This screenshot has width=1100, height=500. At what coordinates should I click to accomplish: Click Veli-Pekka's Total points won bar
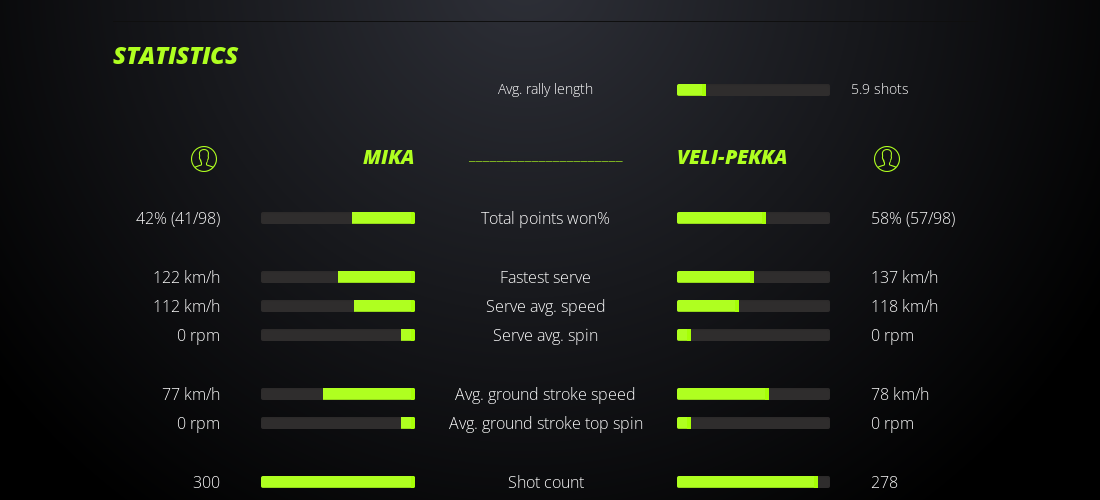click(x=753, y=218)
